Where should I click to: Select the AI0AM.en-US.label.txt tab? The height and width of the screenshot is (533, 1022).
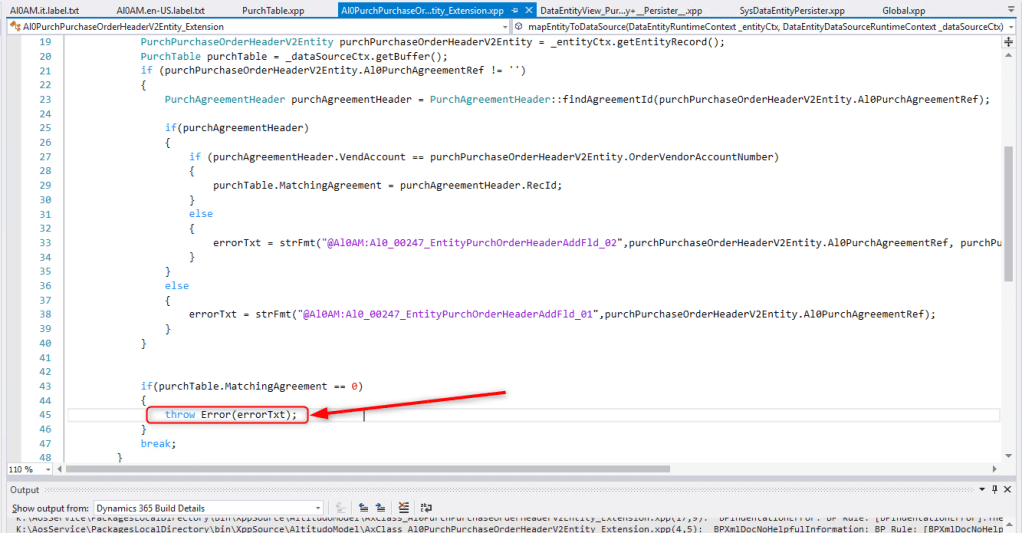tap(160, 10)
